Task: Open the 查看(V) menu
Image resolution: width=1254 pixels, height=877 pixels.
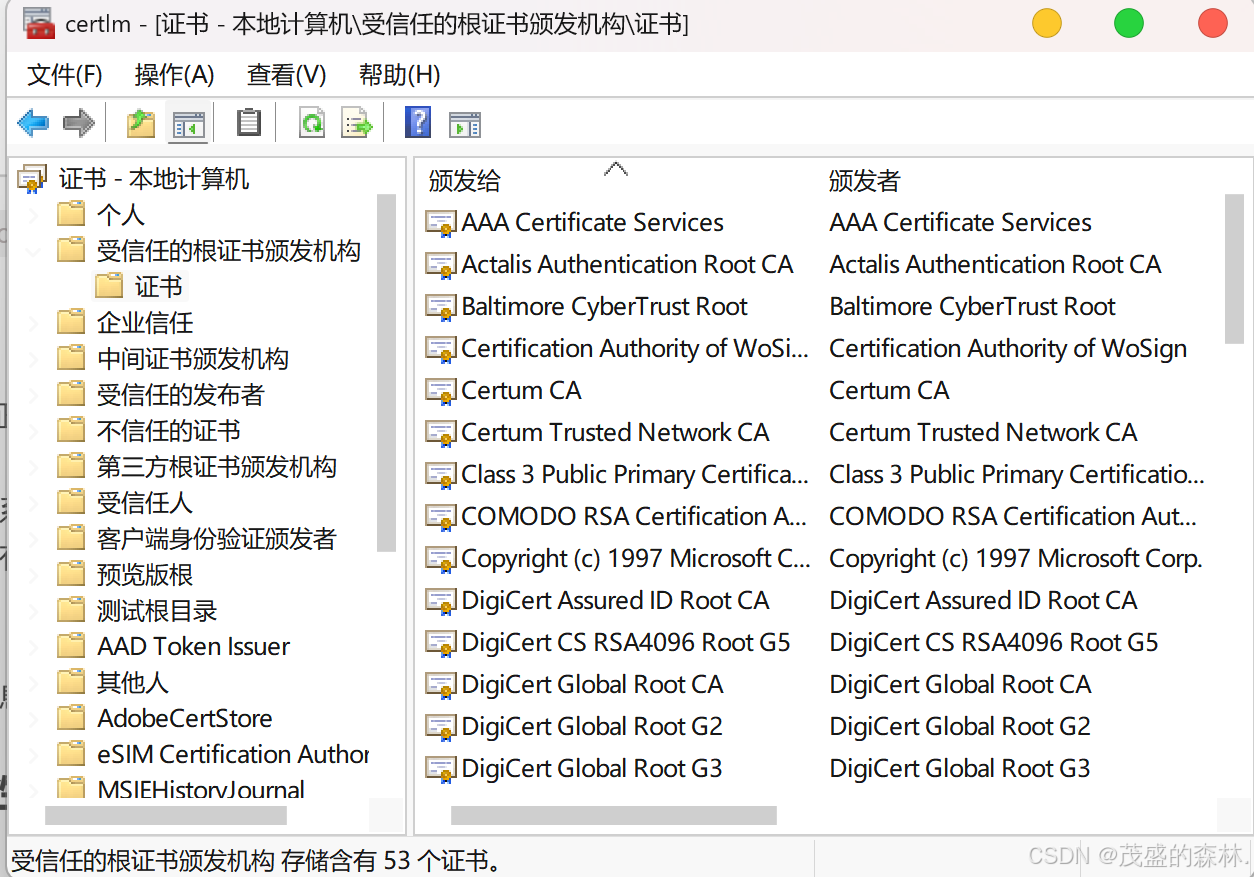Action: pos(286,75)
